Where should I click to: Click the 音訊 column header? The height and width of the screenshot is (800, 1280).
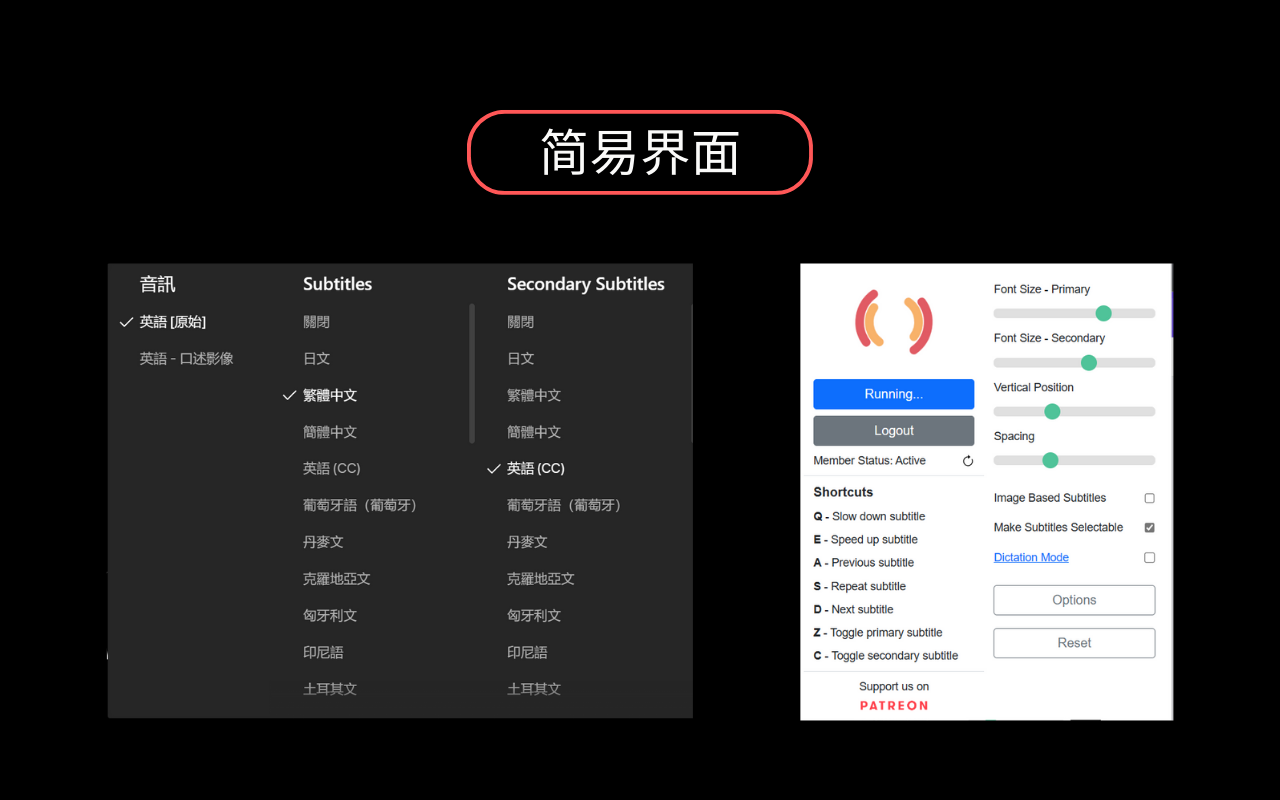157,284
